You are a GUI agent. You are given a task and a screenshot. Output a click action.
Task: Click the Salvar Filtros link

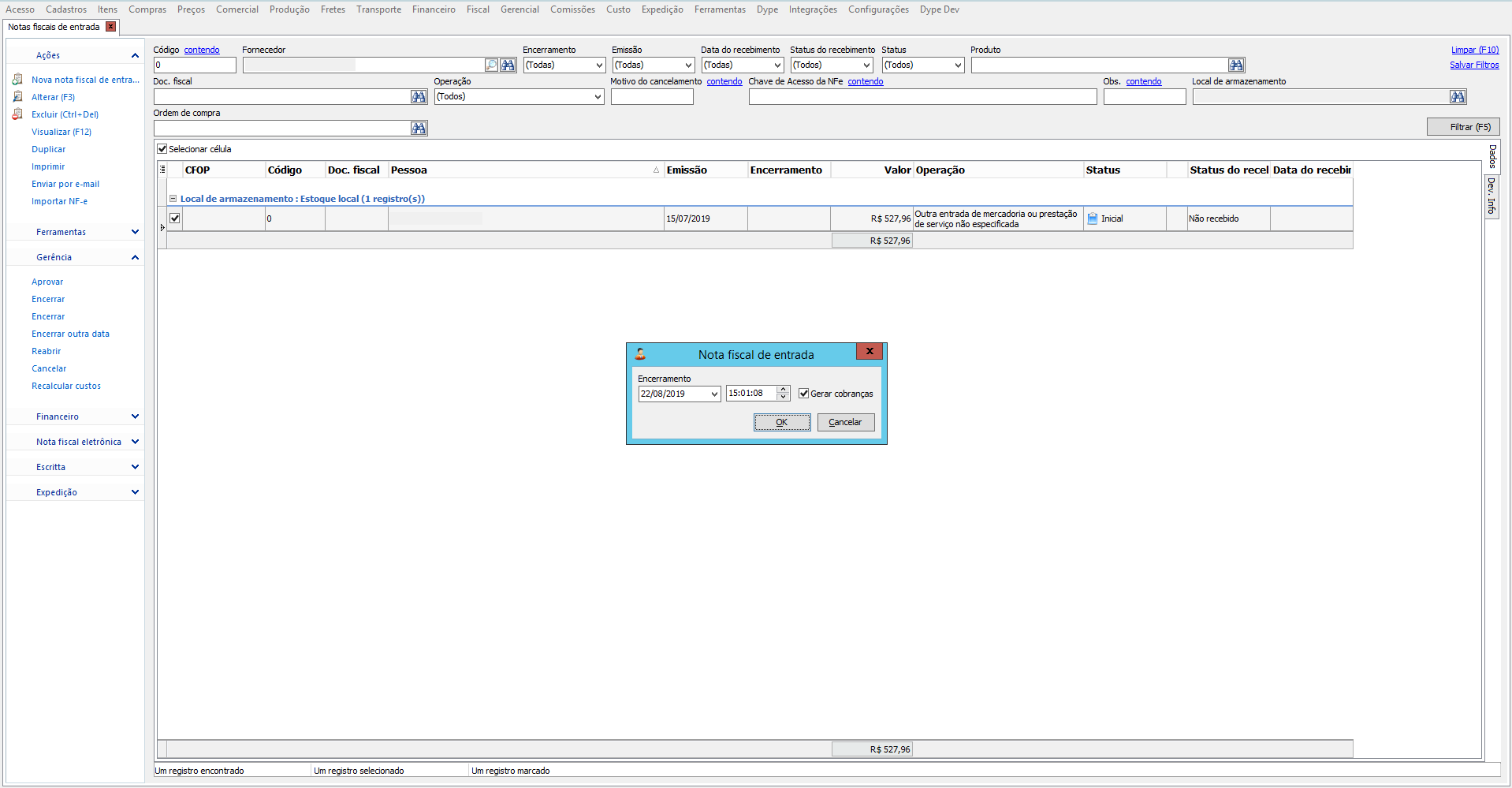1474,65
